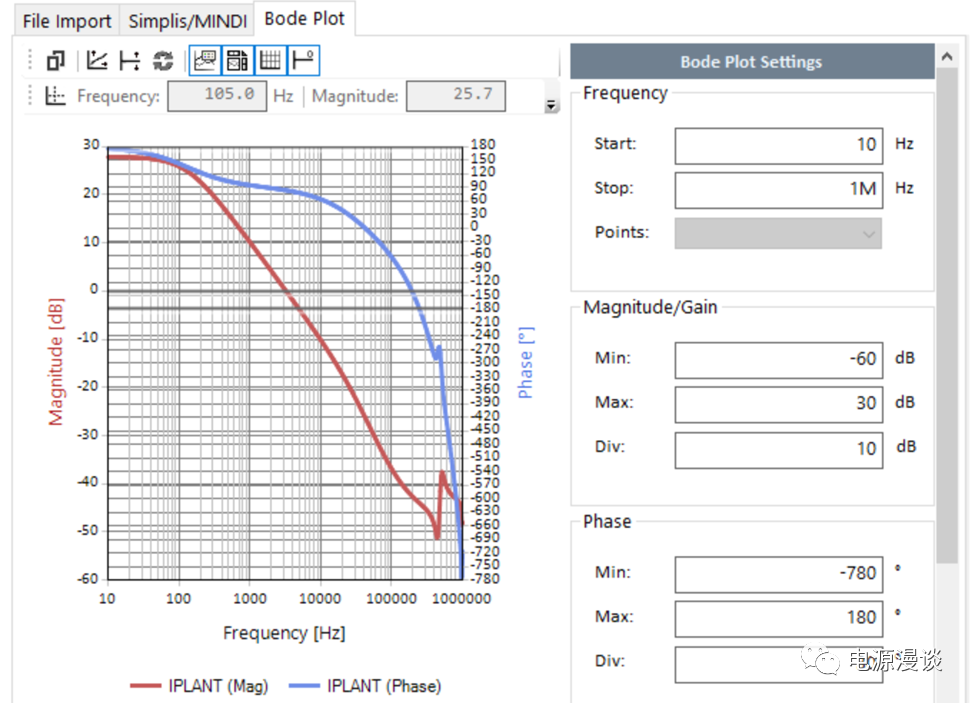Click the Frequency Start input field

pyautogui.click(x=778, y=145)
